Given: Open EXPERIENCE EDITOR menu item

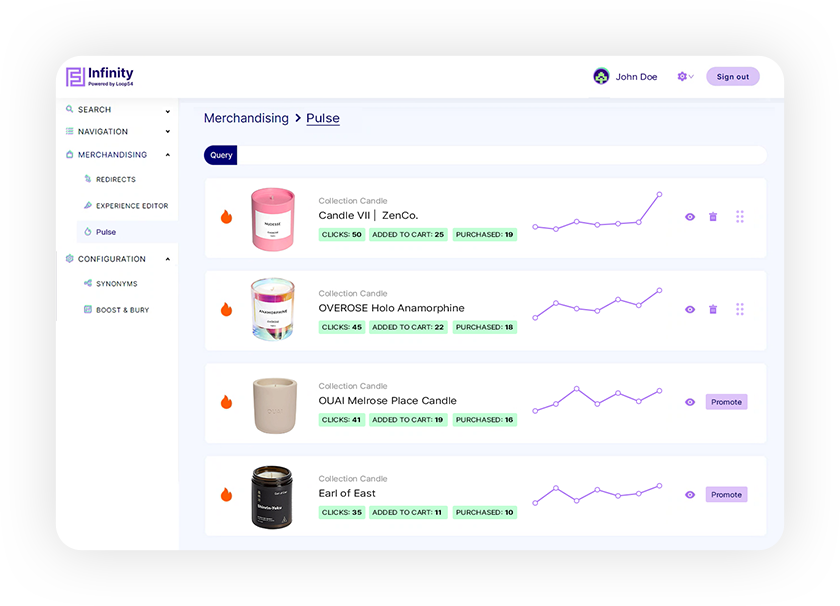Looking at the screenshot, I should coord(132,206).
